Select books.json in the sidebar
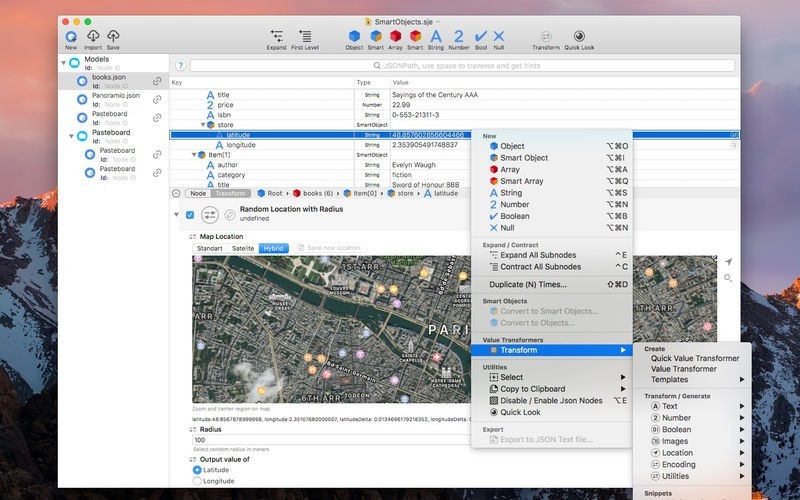 pos(113,81)
